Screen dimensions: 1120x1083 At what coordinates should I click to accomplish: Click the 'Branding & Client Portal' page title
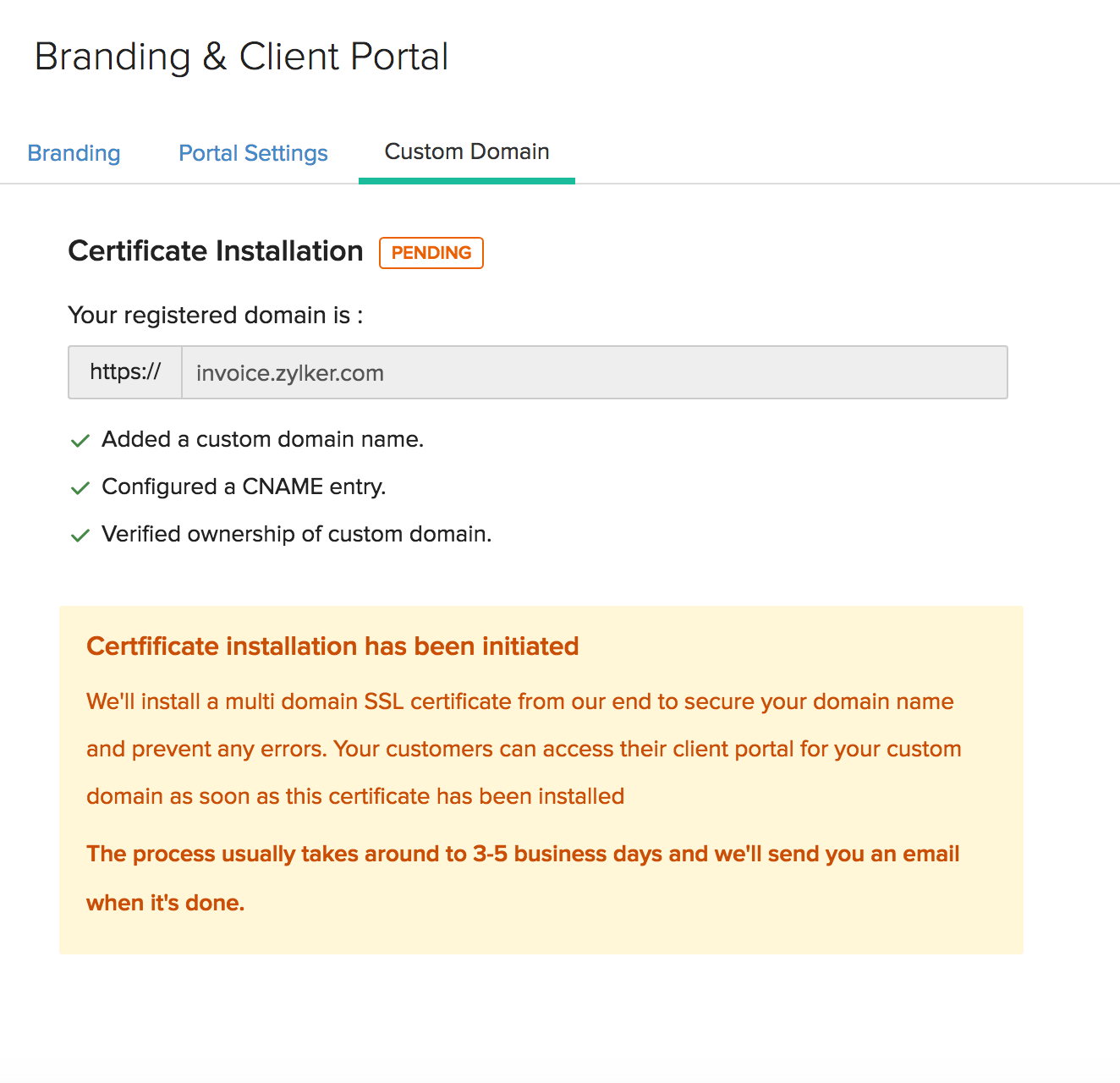(241, 58)
